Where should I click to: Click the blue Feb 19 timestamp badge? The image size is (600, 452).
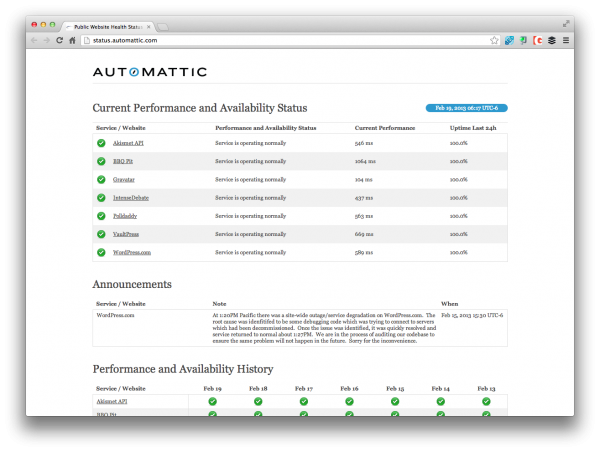(466, 108)
